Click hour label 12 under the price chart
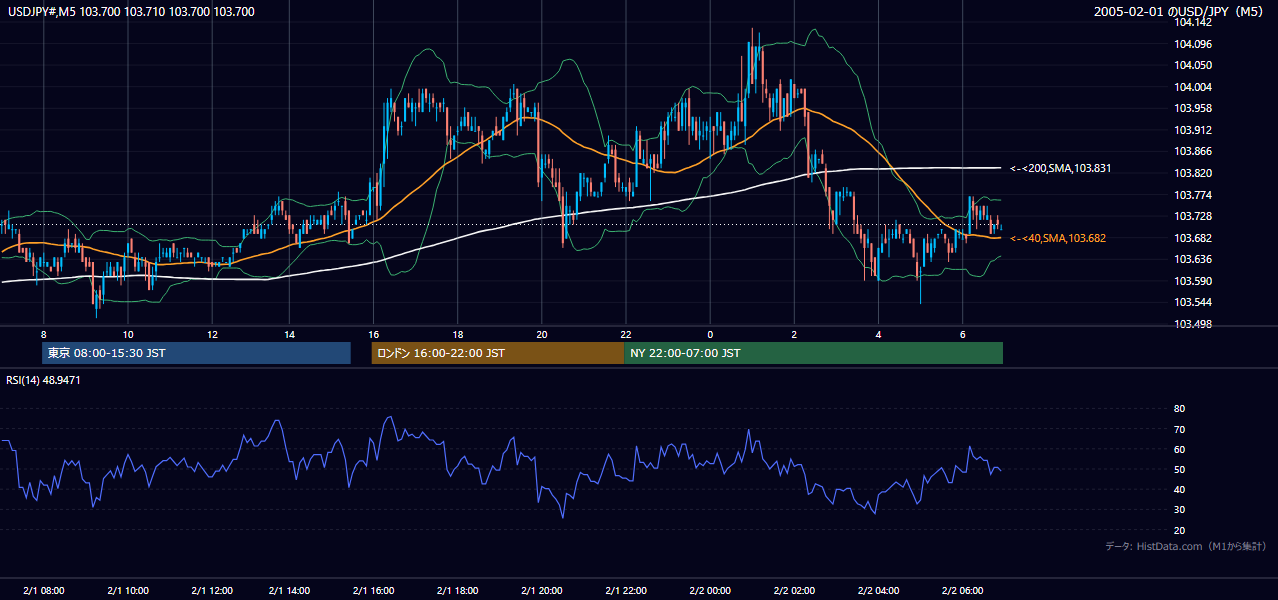 (x=212, y=334)
